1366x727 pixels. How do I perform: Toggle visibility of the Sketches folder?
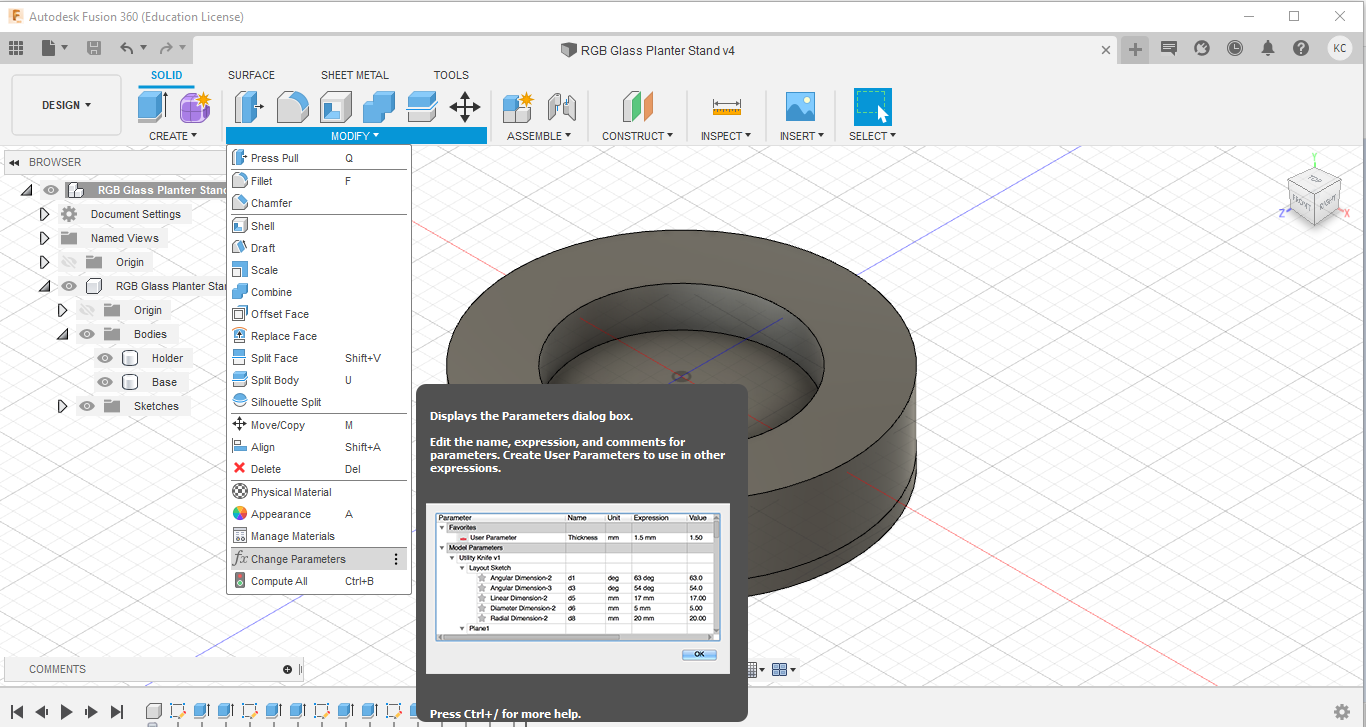point(87,406)
